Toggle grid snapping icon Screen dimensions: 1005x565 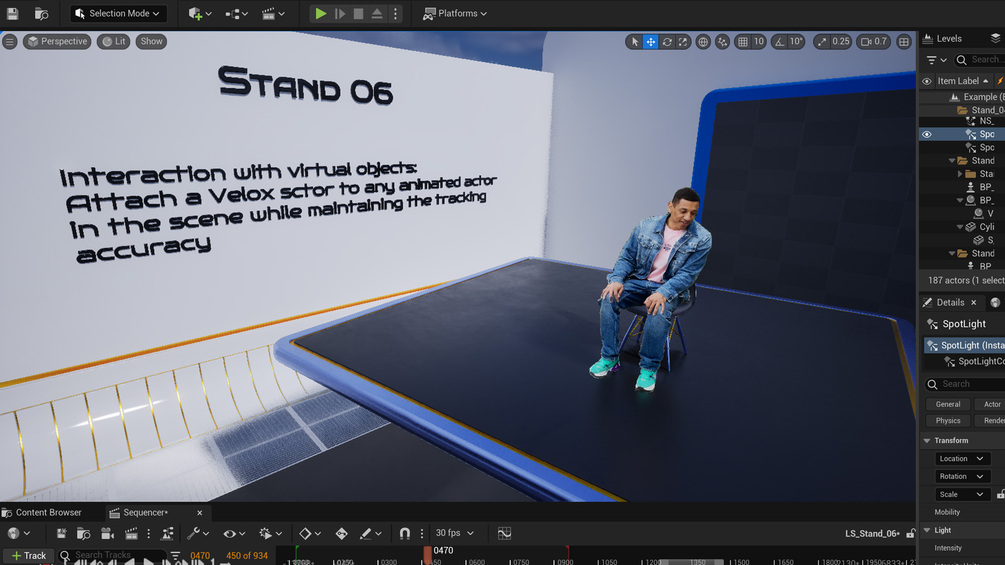click(742, 42)
